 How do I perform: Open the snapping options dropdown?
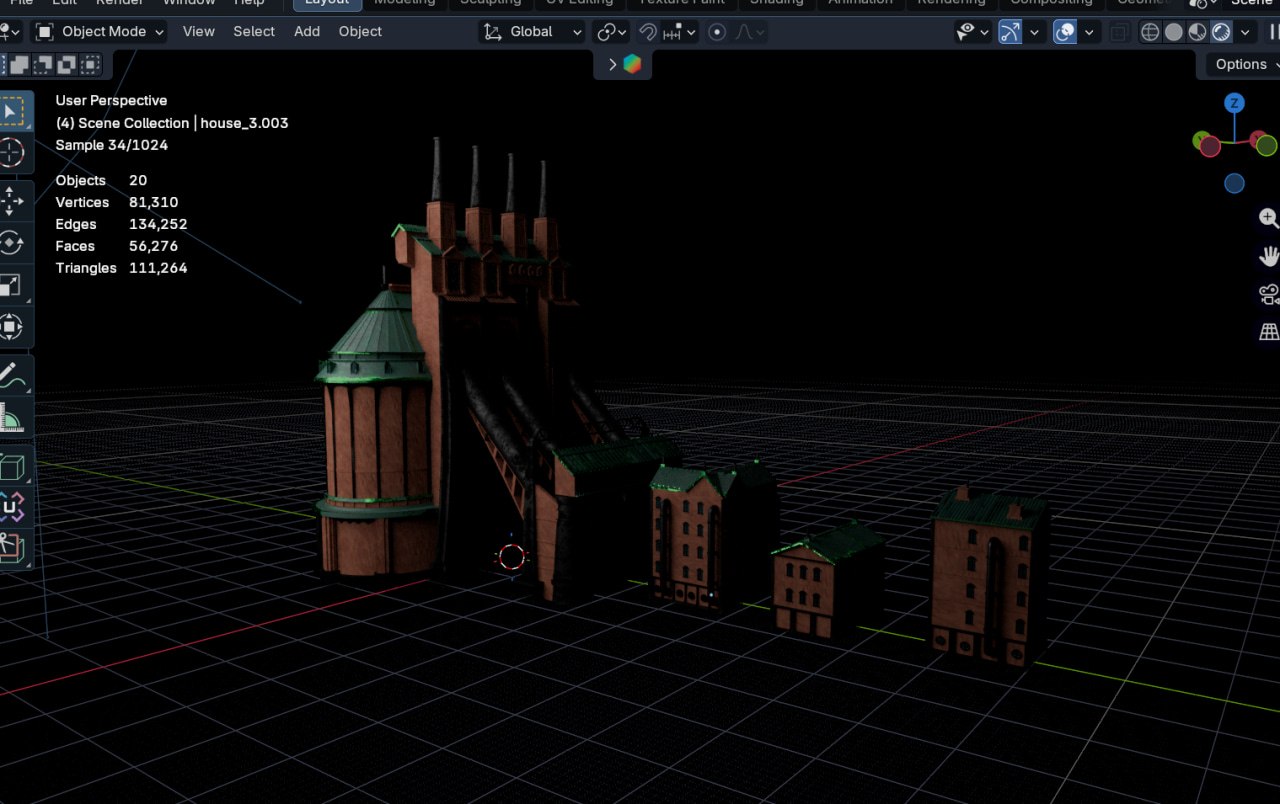680,32
